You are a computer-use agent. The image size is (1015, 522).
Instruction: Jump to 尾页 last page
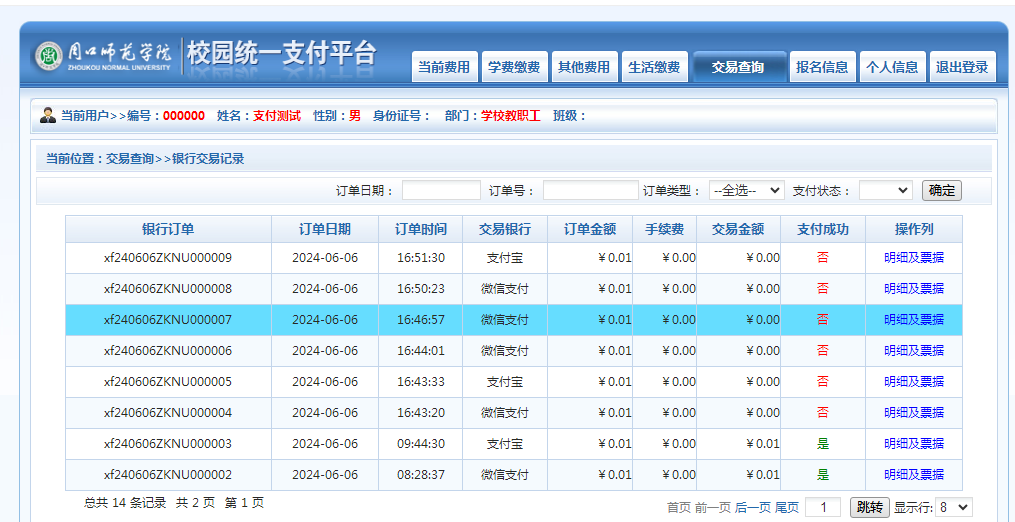(786, 508)
